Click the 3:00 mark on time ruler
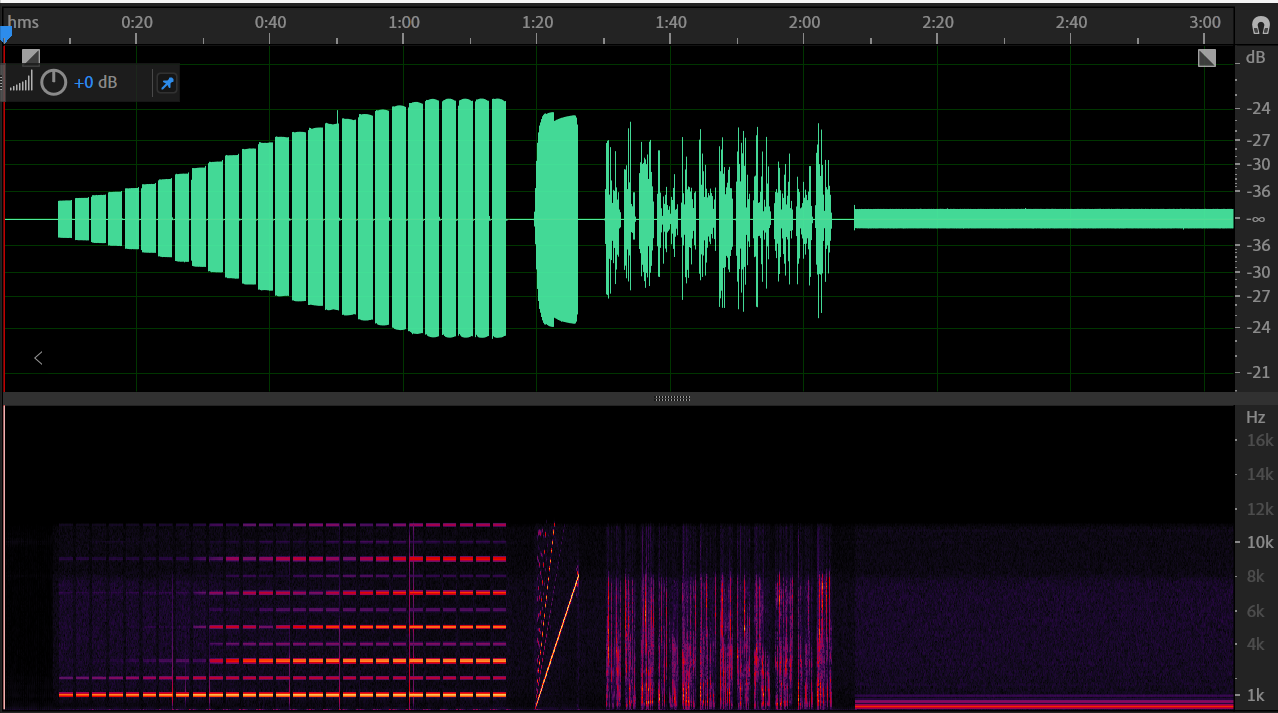 pos(1205,22)
